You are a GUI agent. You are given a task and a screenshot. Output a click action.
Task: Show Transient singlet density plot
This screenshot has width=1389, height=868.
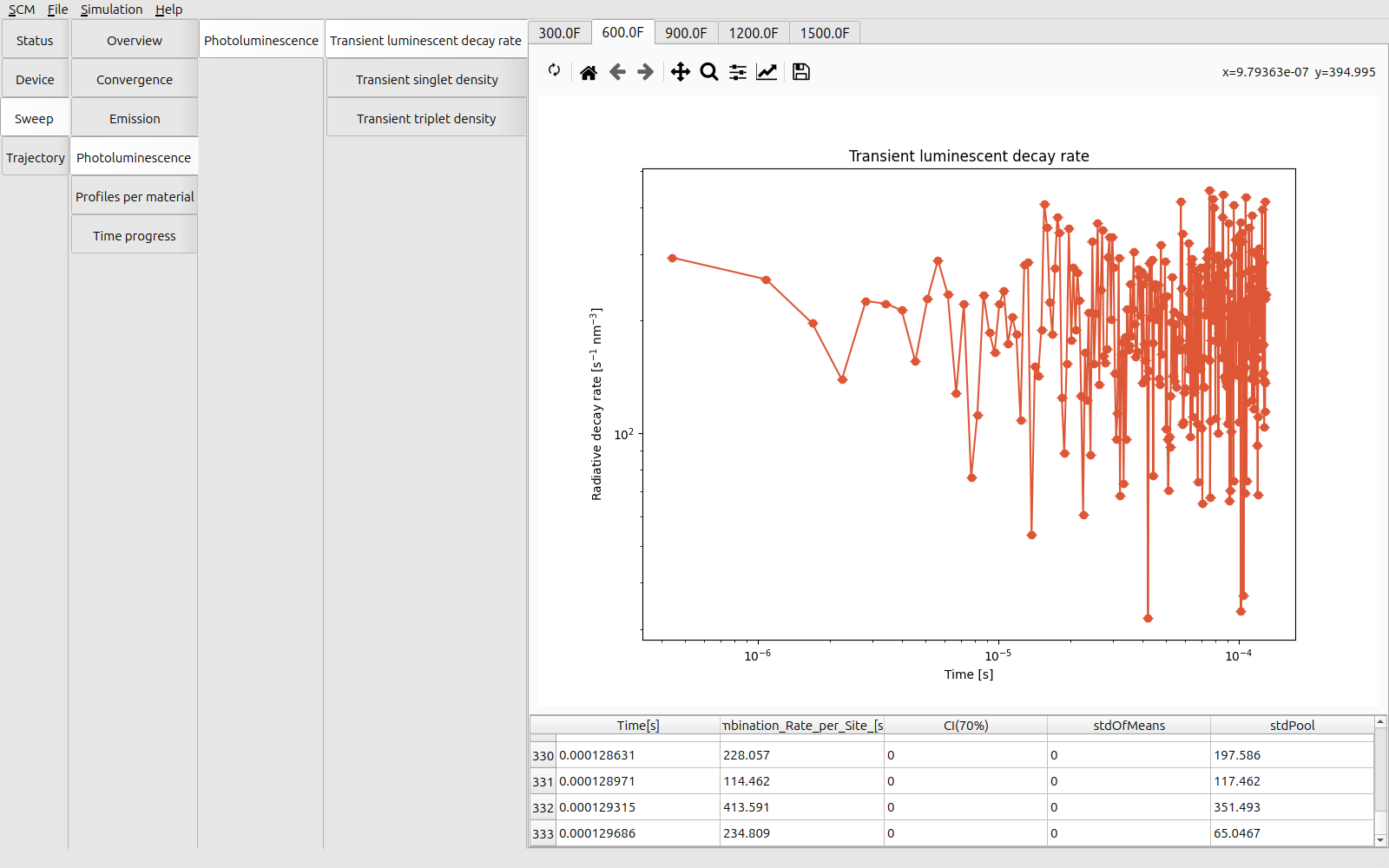pyautogui.click(x=426, y=80)
